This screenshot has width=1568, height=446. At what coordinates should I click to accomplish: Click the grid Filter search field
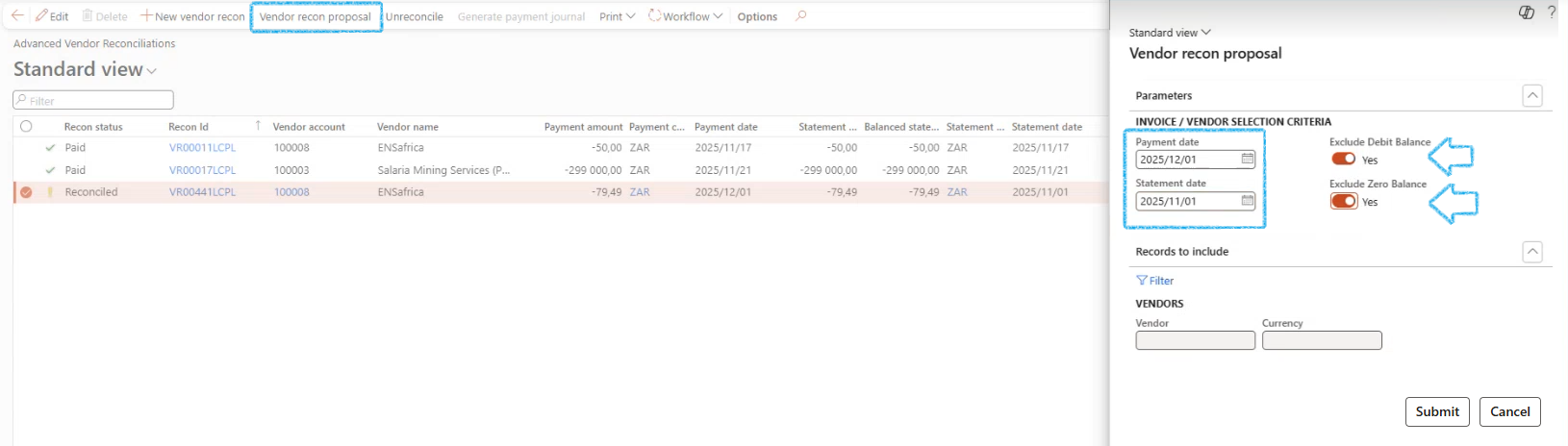[93, 100]
